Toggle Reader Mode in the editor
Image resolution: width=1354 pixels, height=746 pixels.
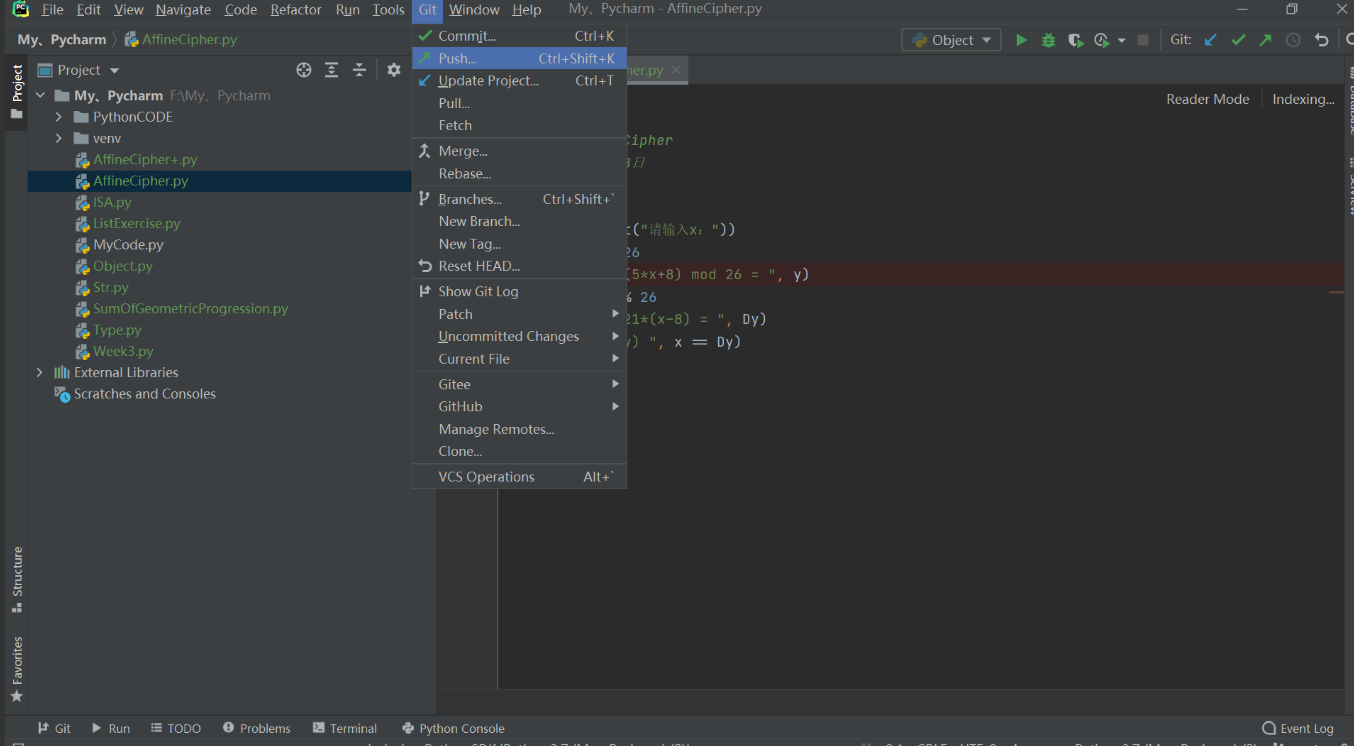coord(1207,99)
